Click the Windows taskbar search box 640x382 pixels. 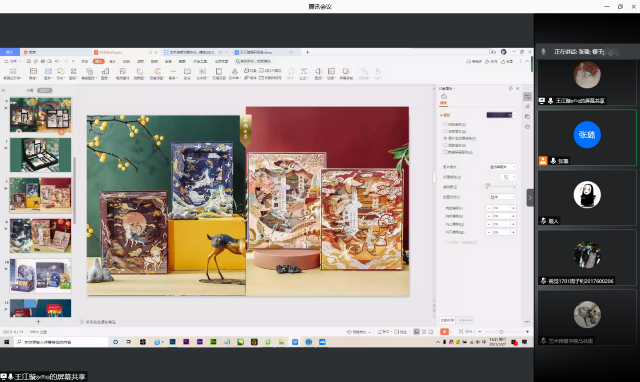pos(60,342)
